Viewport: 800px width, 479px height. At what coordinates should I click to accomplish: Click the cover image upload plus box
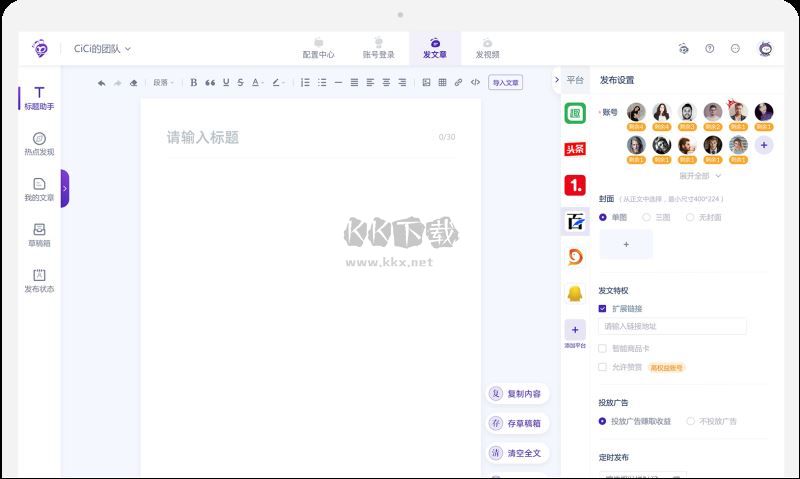pos(626,244)
